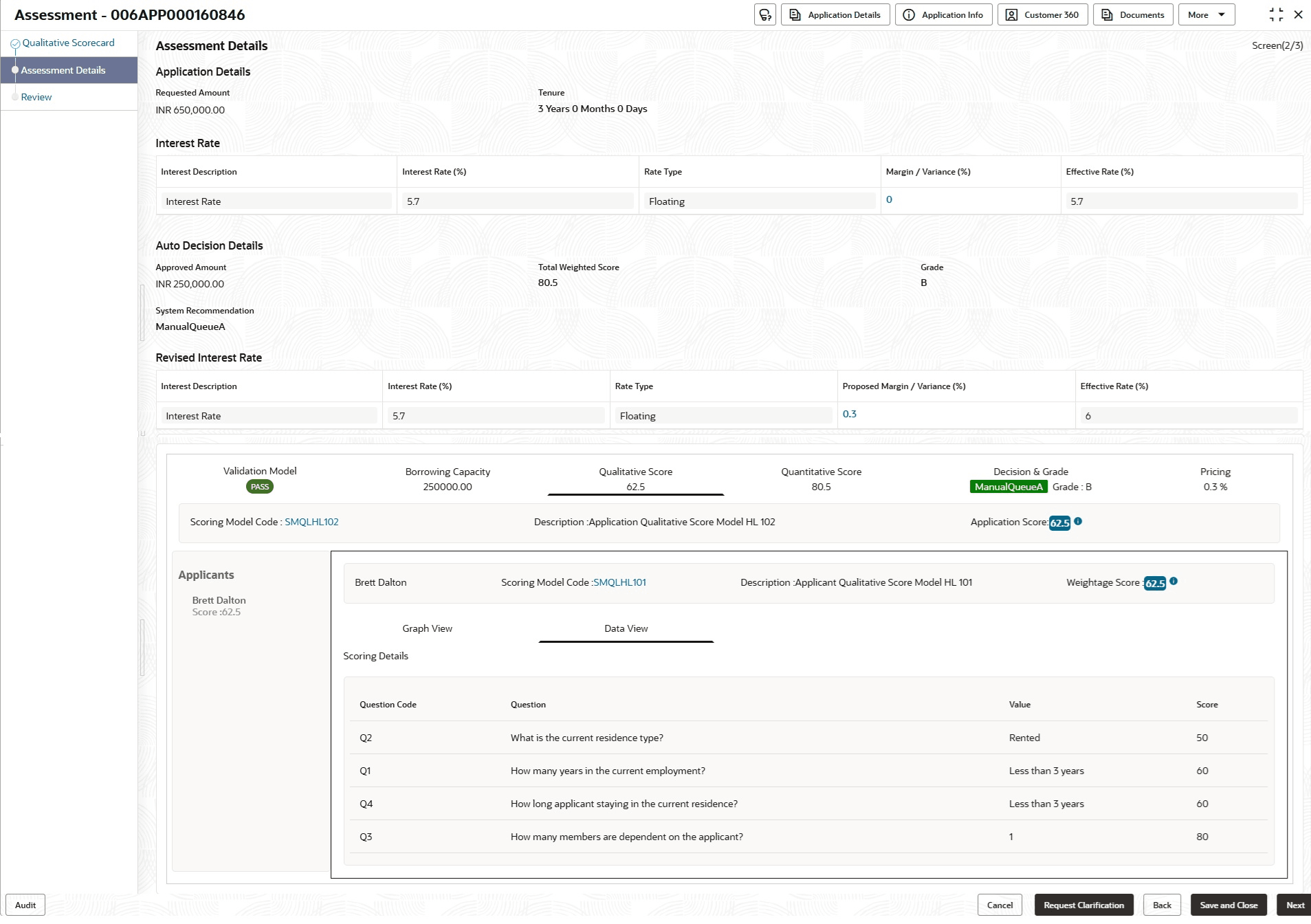Open the clarification chat icon in header
This screenshot has height=924, width=1311.
click(x=764, y=15)
